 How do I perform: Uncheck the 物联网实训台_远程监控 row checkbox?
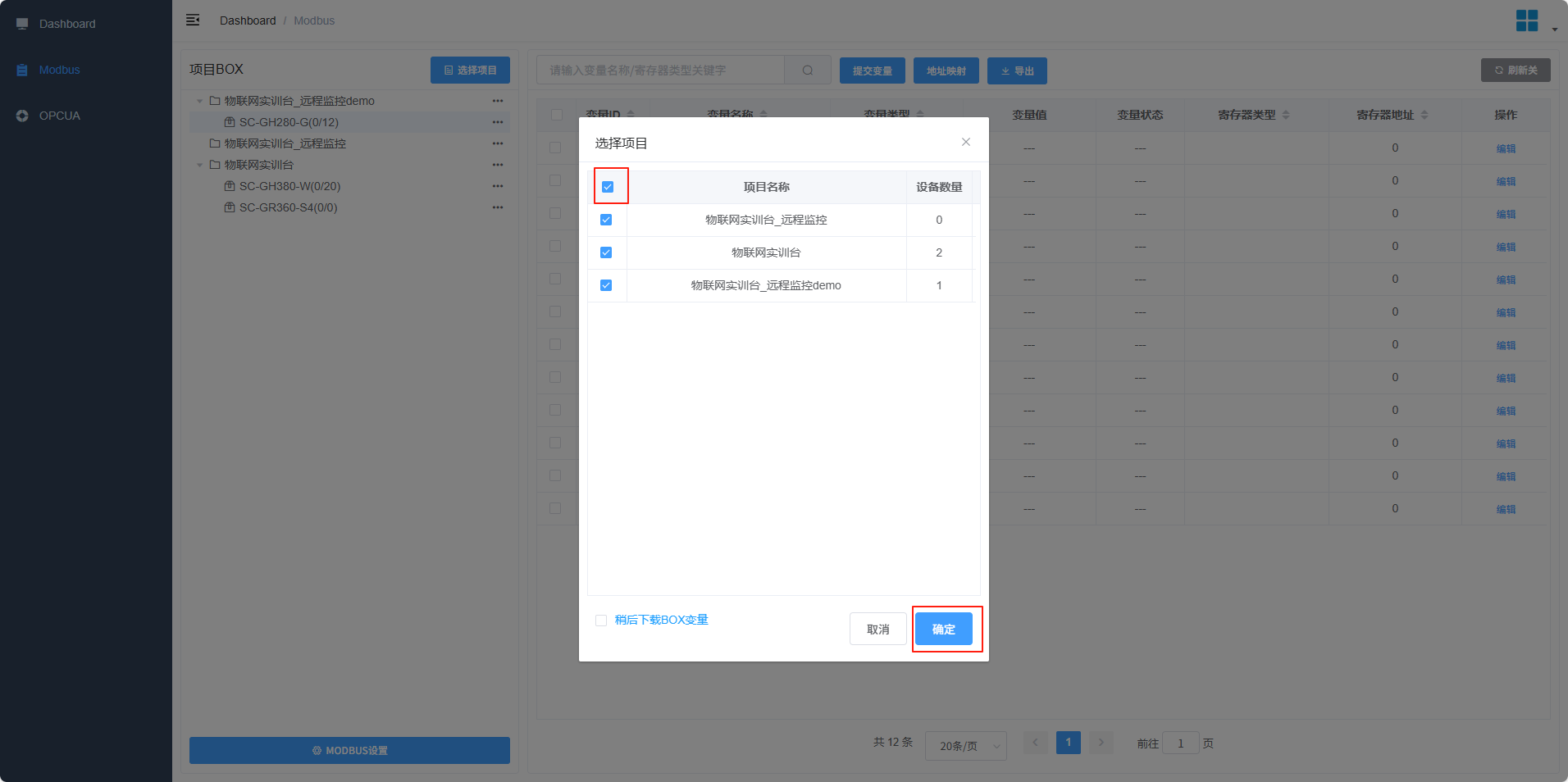pyautogui.click(x=606, y=220)
